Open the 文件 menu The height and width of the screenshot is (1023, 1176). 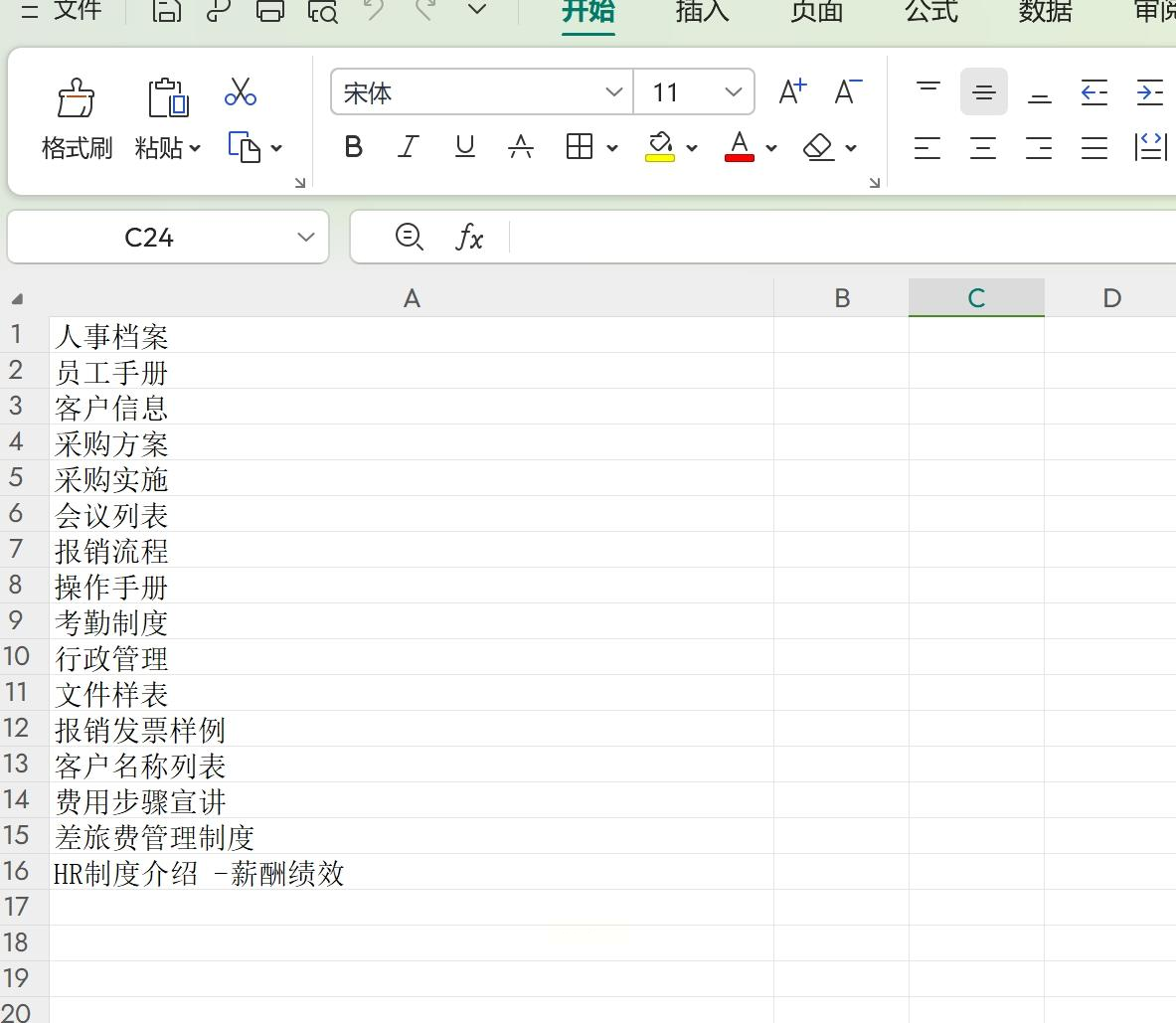78,11
